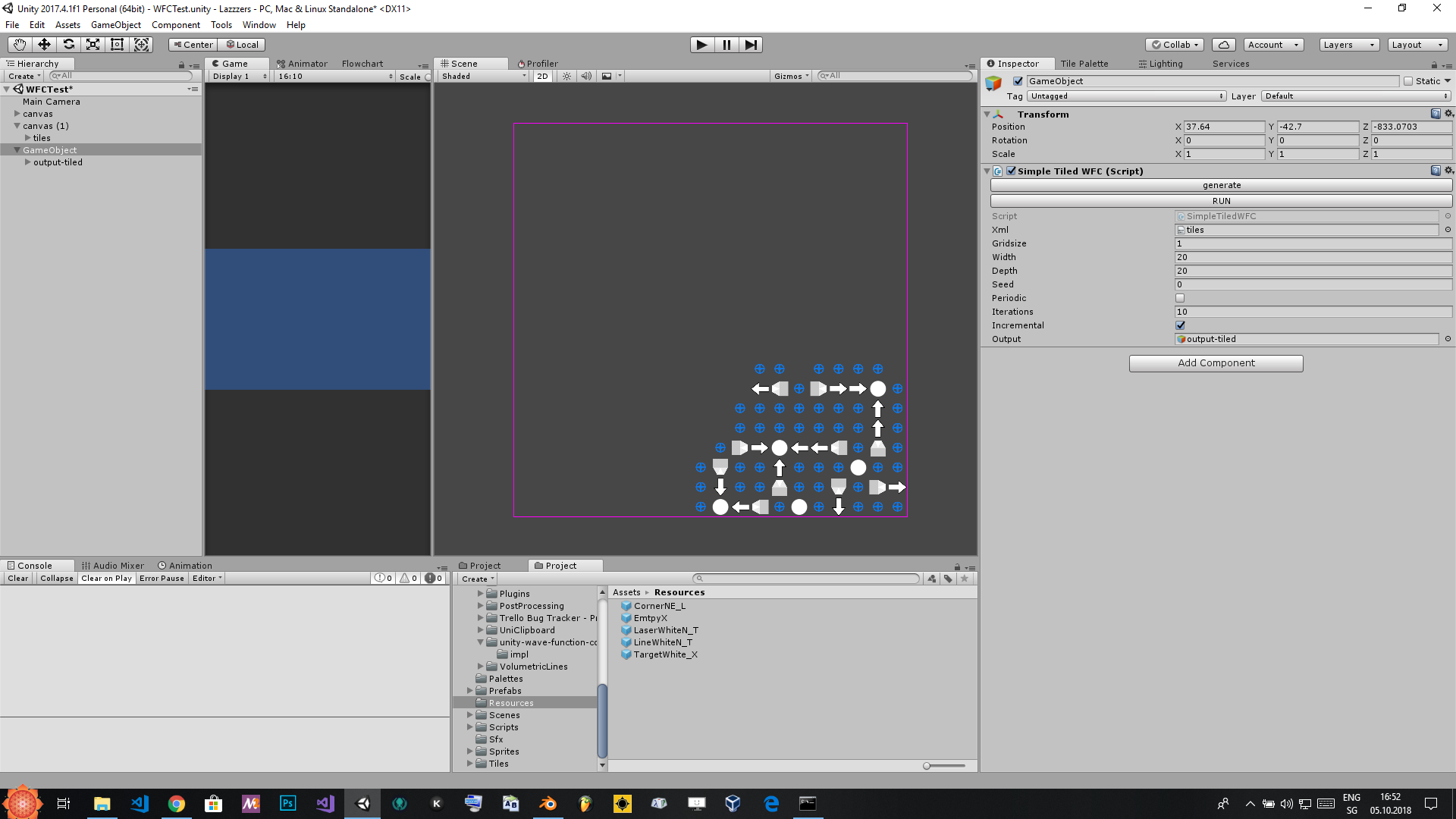Open Edge browser from the taskbar
This screenshot has width=1456, height=819.
click(771, 803)
